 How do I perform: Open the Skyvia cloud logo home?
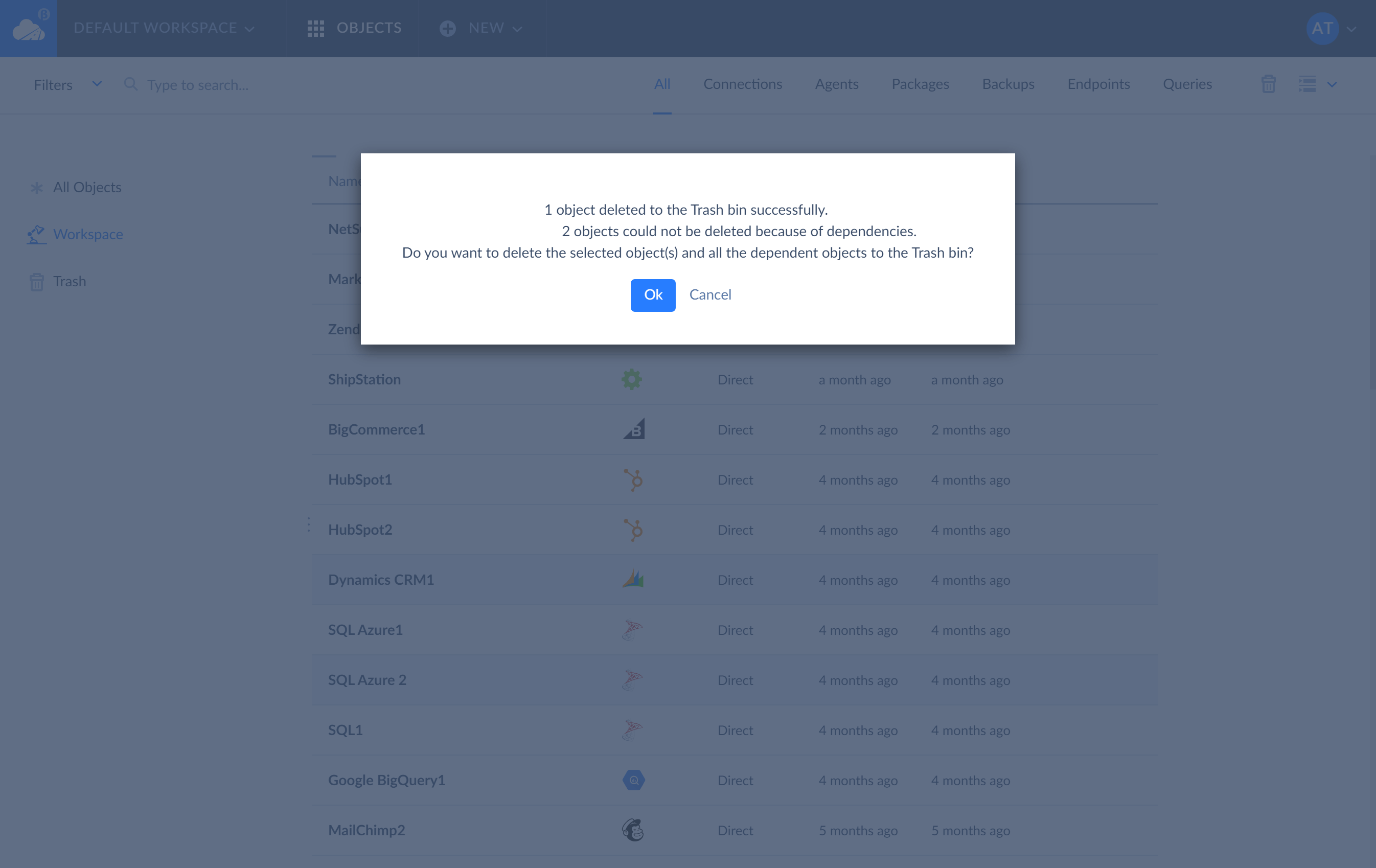29,29
